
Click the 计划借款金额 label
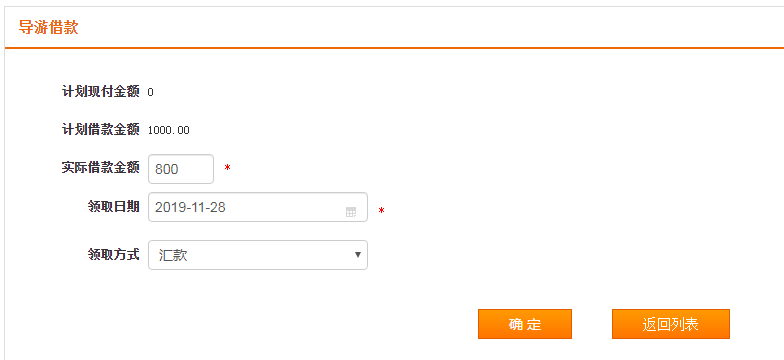tap(100, 130)
